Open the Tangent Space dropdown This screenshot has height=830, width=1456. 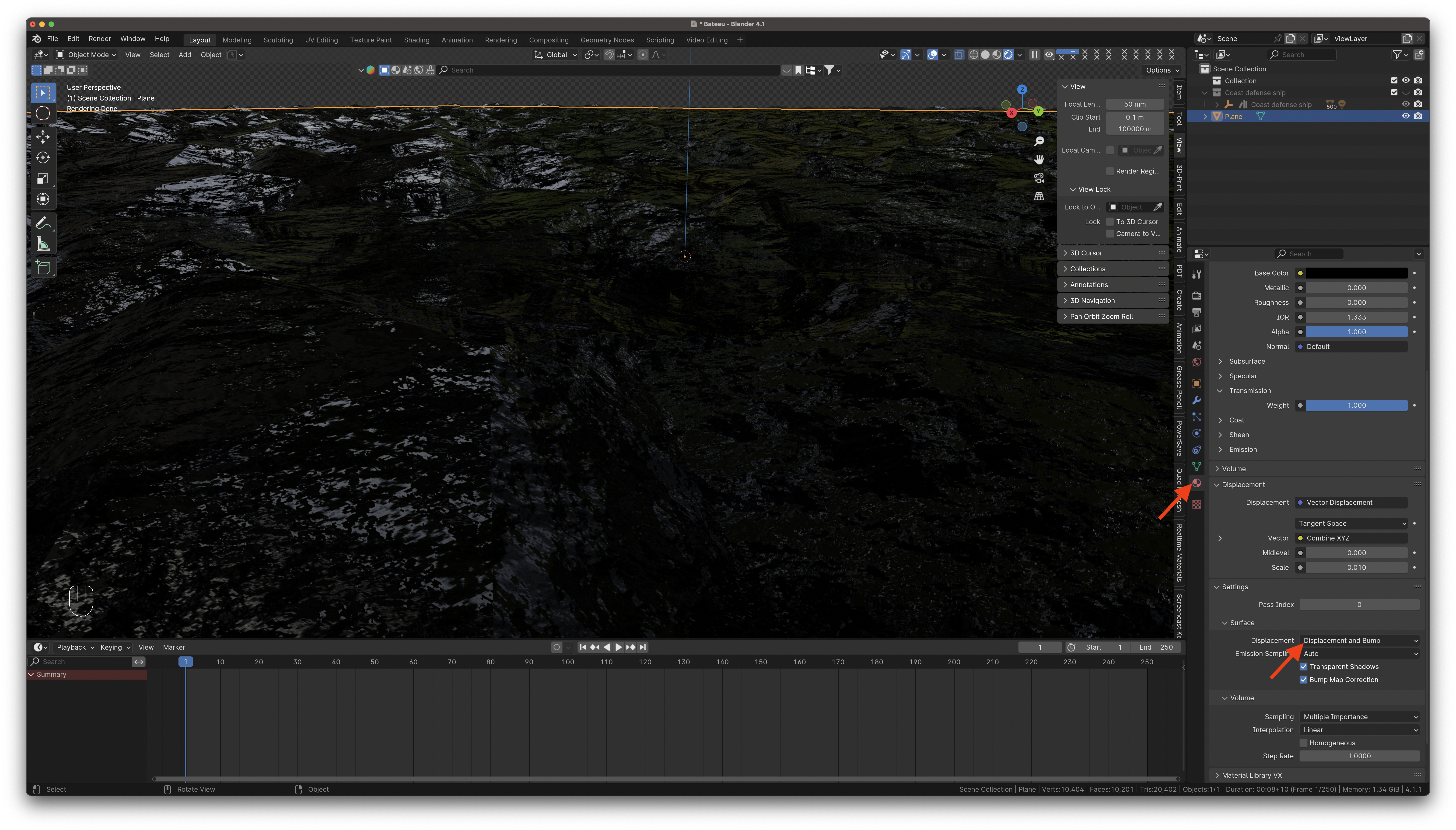tap(1351, 523)
